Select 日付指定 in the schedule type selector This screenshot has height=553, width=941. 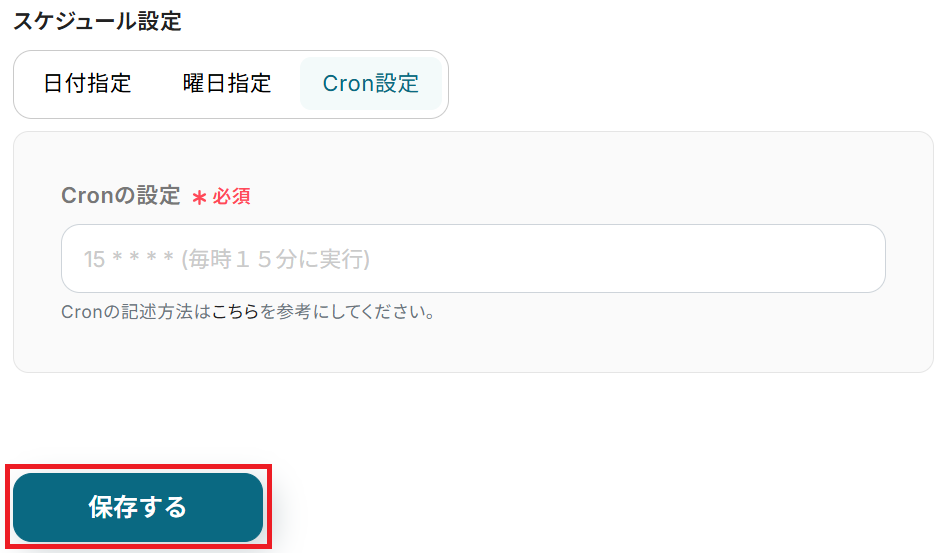[x=88, y=83]
